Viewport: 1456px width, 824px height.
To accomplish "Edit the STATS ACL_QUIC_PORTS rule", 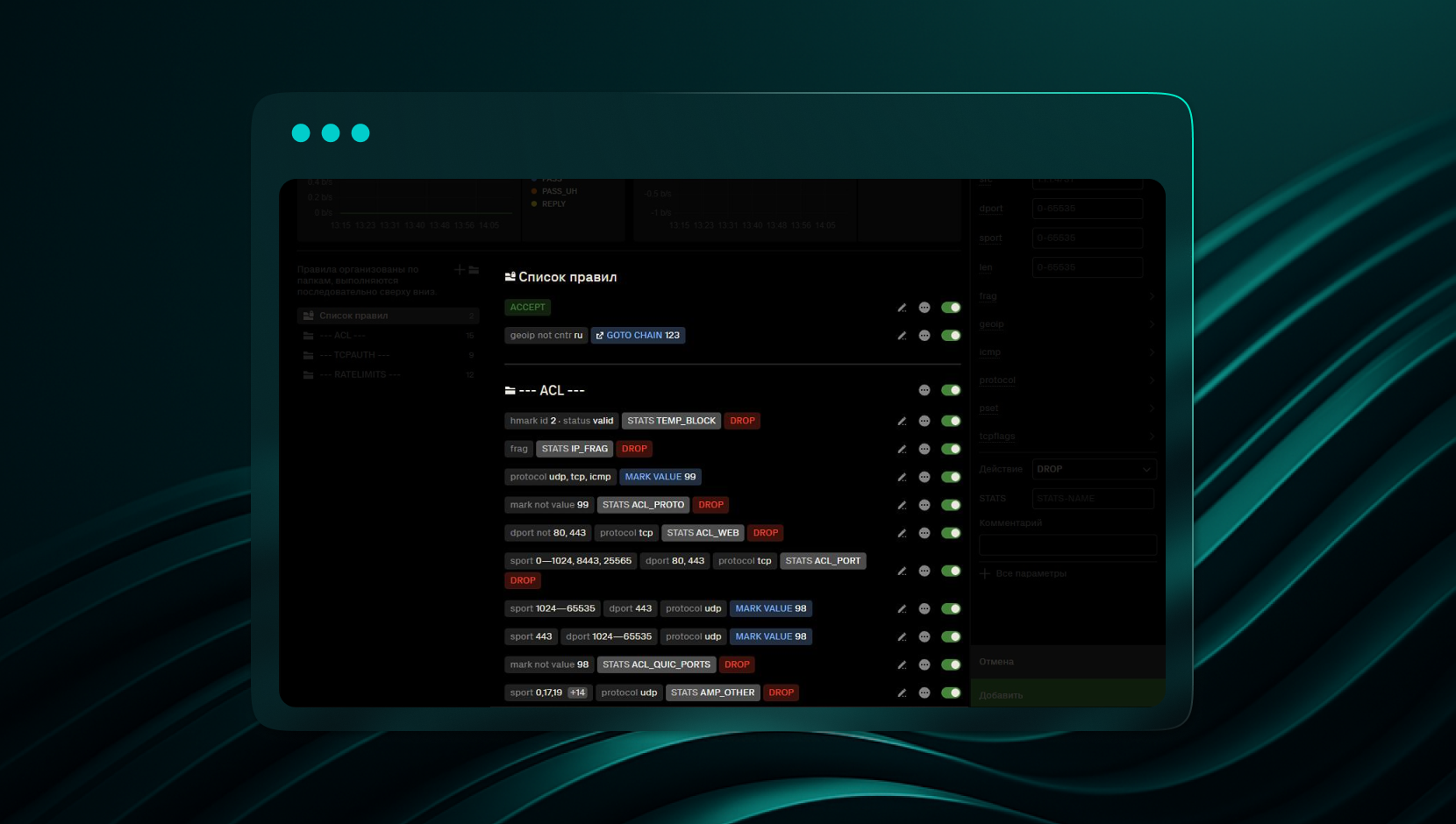I will coord(902,664).
